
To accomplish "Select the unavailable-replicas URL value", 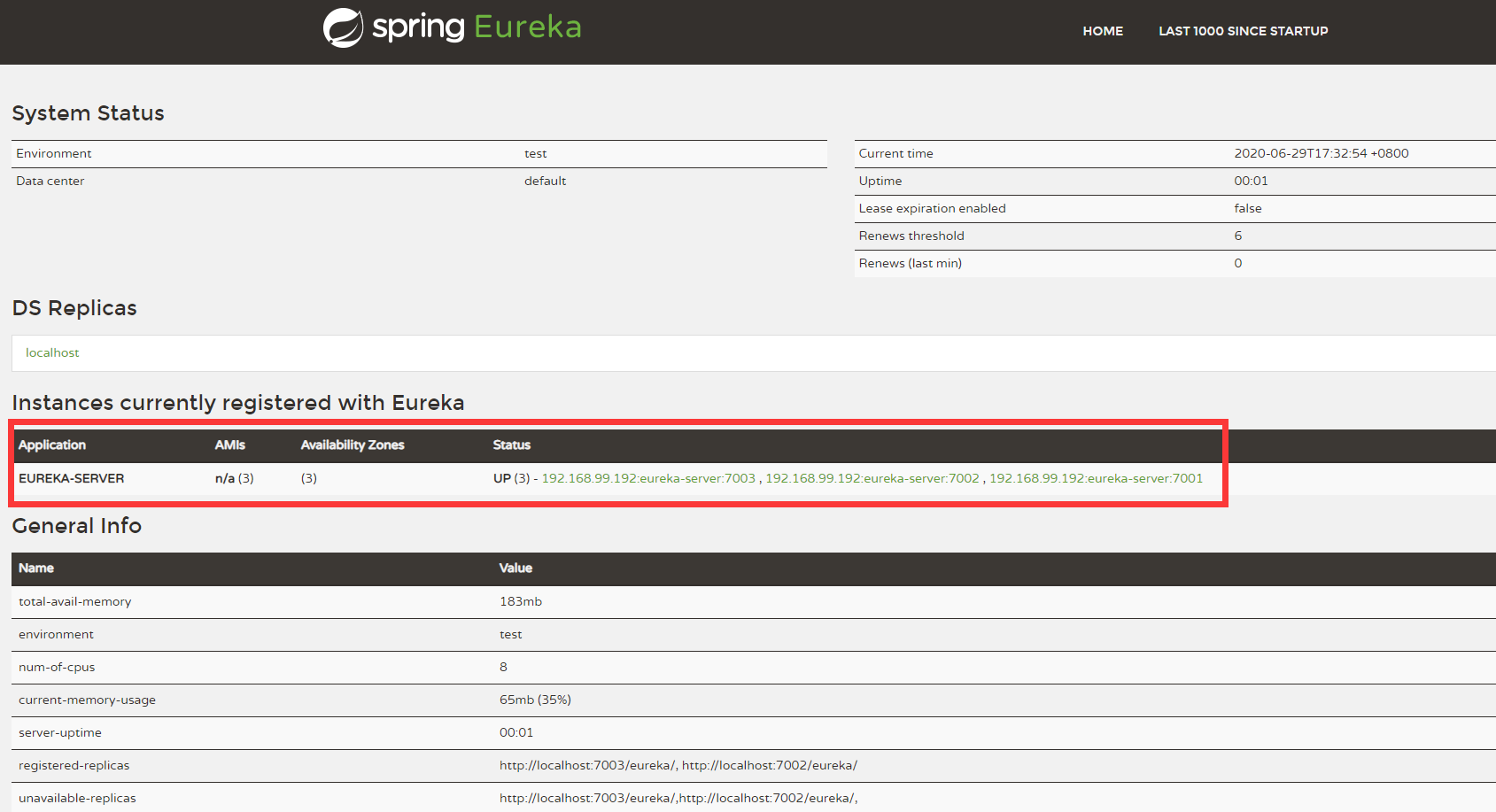I will [678, 798].
